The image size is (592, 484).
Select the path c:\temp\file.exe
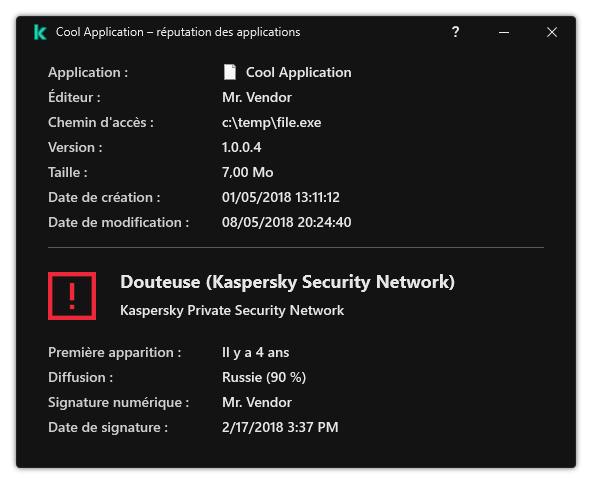271,123
